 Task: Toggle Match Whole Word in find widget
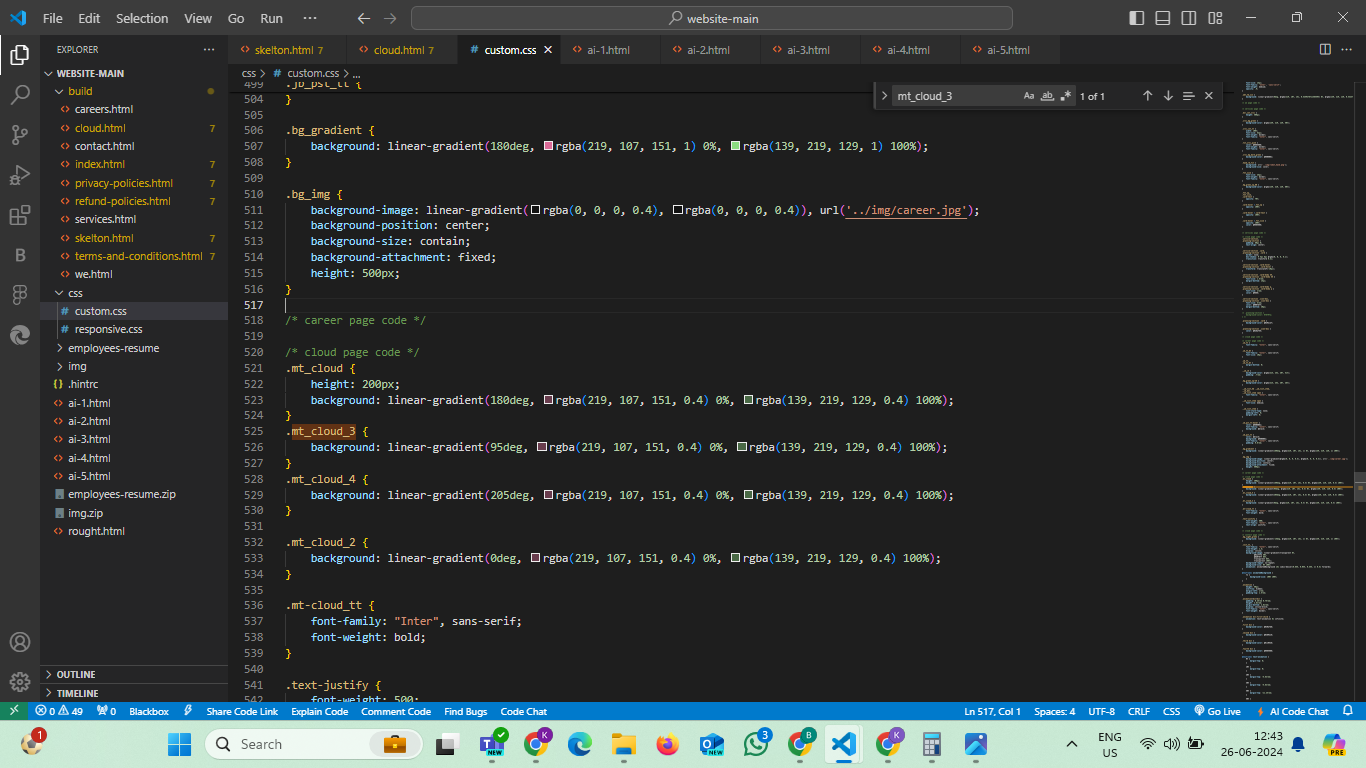[1048, 96]
